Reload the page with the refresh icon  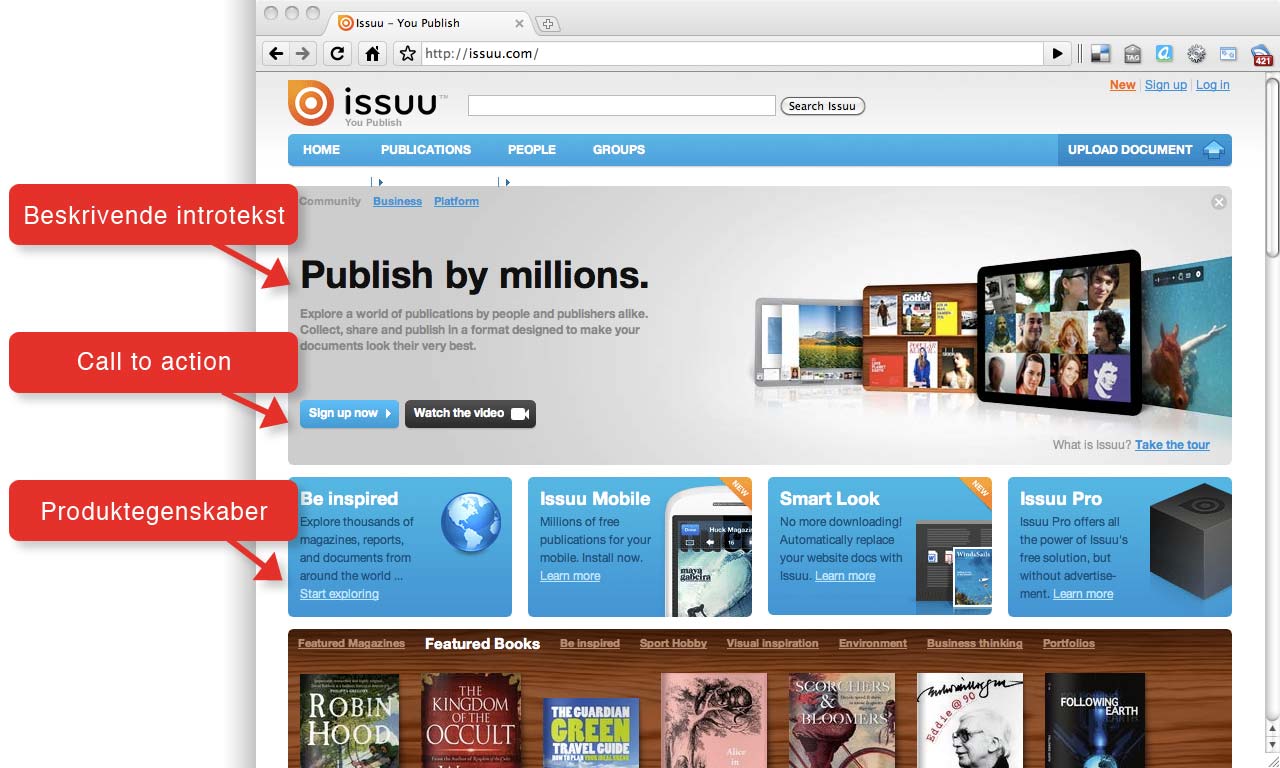tap(338, 54)
